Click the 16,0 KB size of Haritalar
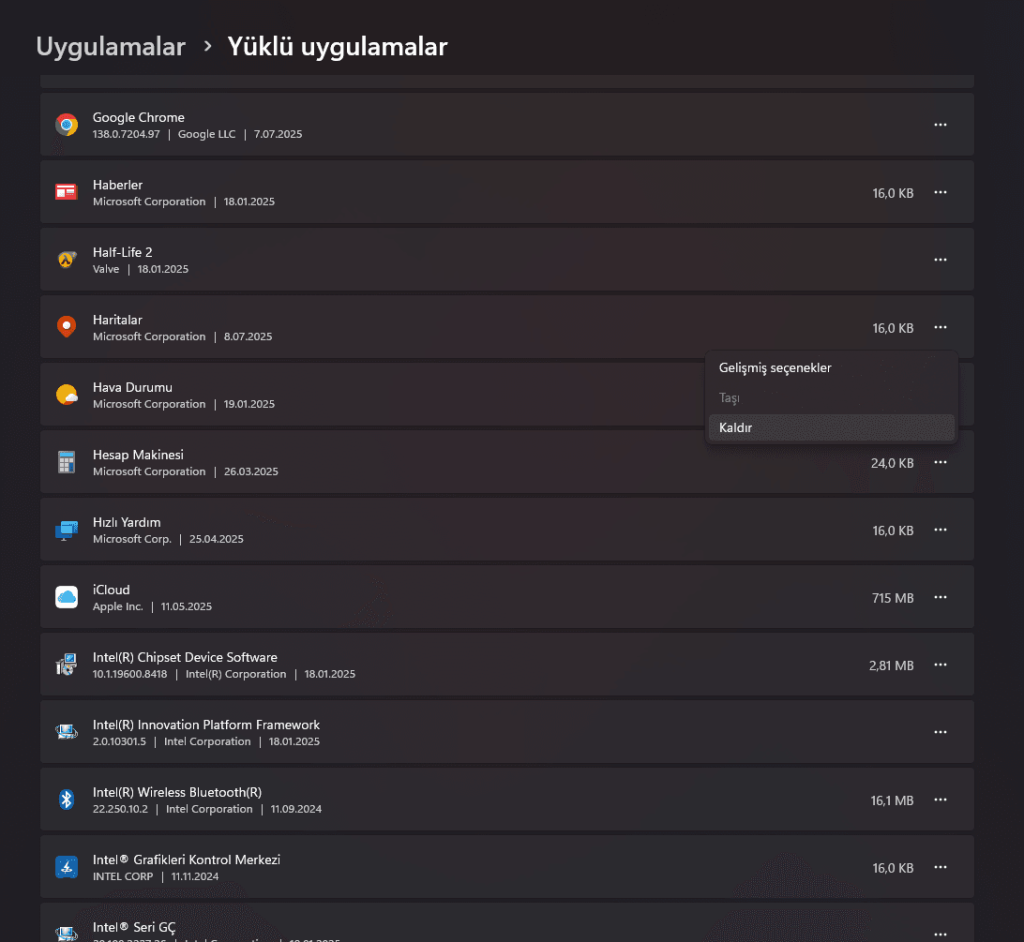This screenshot has height=942, width=1024. (x=893, y=328)
